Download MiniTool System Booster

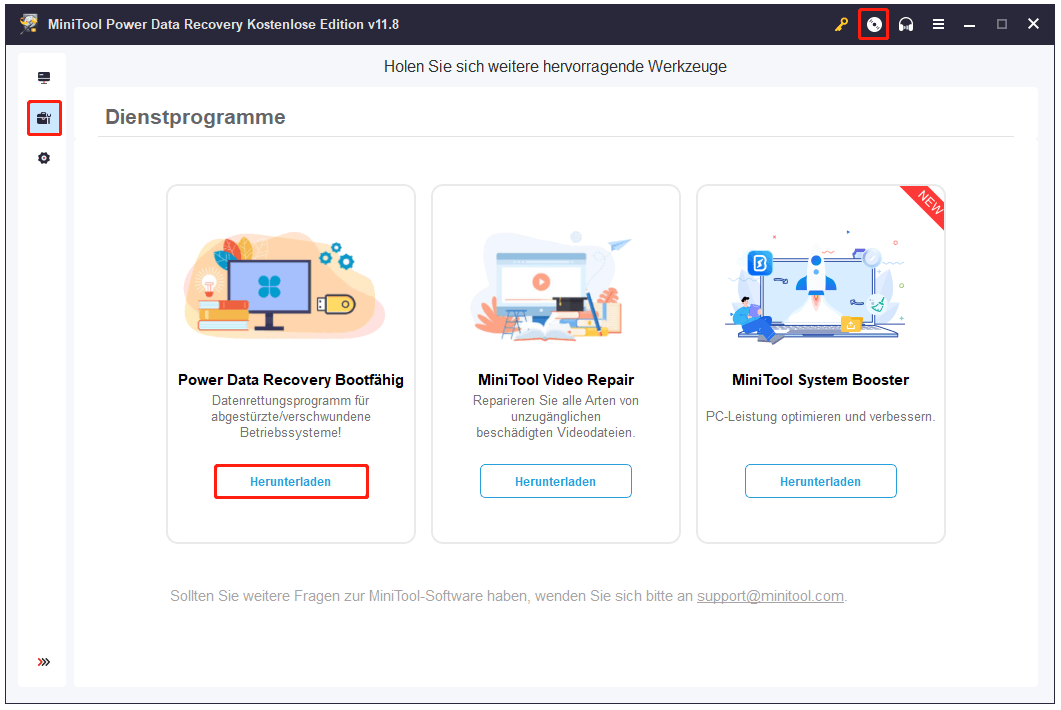point(821,481)
